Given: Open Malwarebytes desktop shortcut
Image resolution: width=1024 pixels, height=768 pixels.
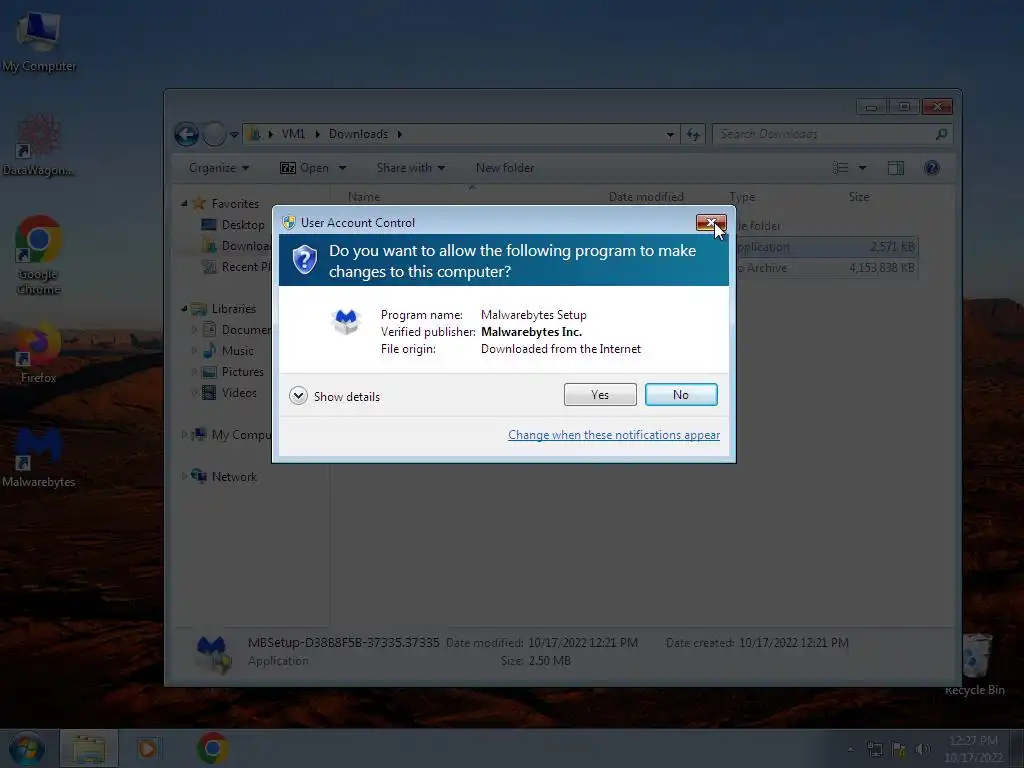Looking at the screenshot, I should [x=38, y=457].
